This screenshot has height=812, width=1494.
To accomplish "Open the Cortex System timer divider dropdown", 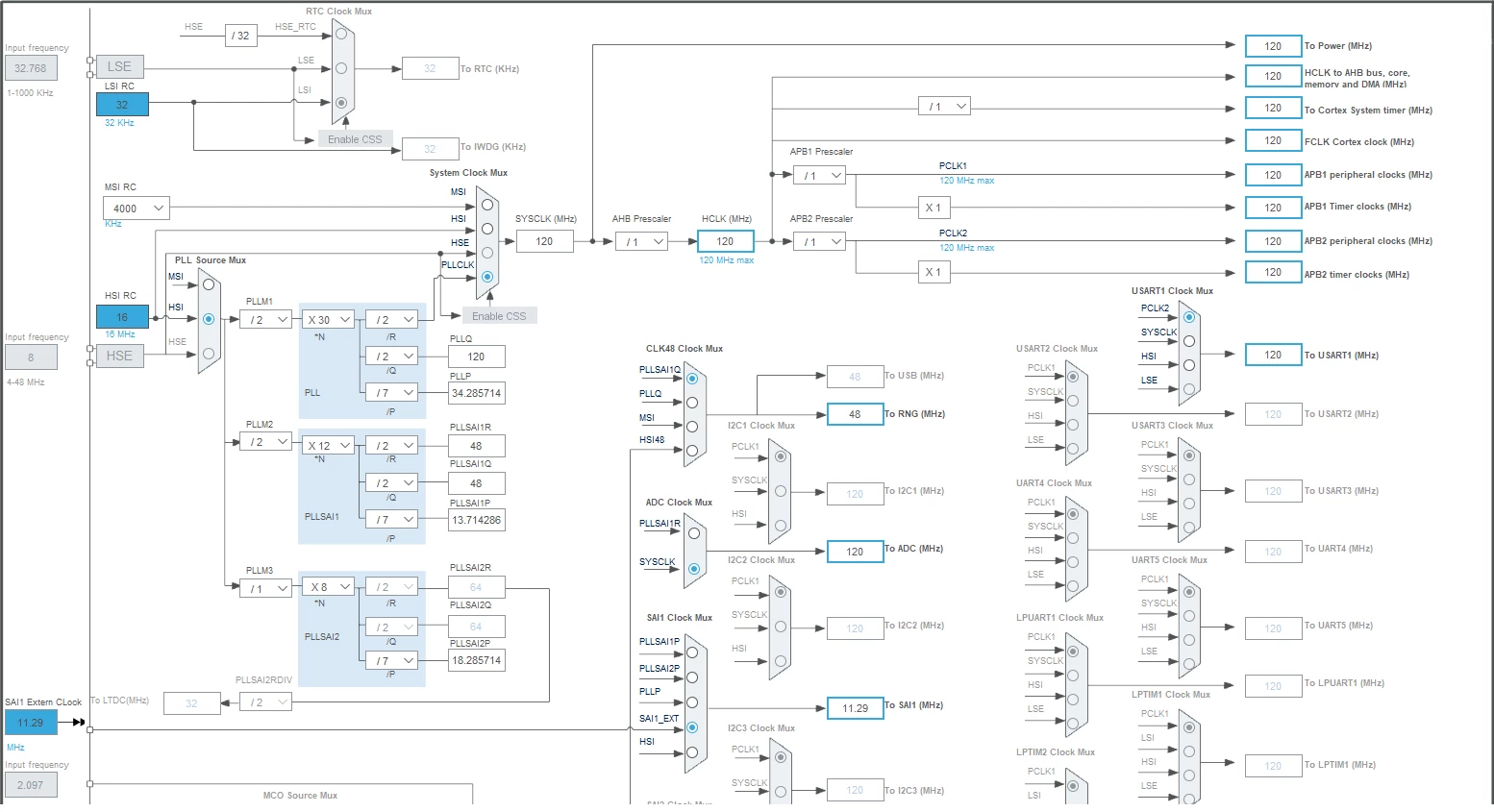I will click(x=945, y=106).
